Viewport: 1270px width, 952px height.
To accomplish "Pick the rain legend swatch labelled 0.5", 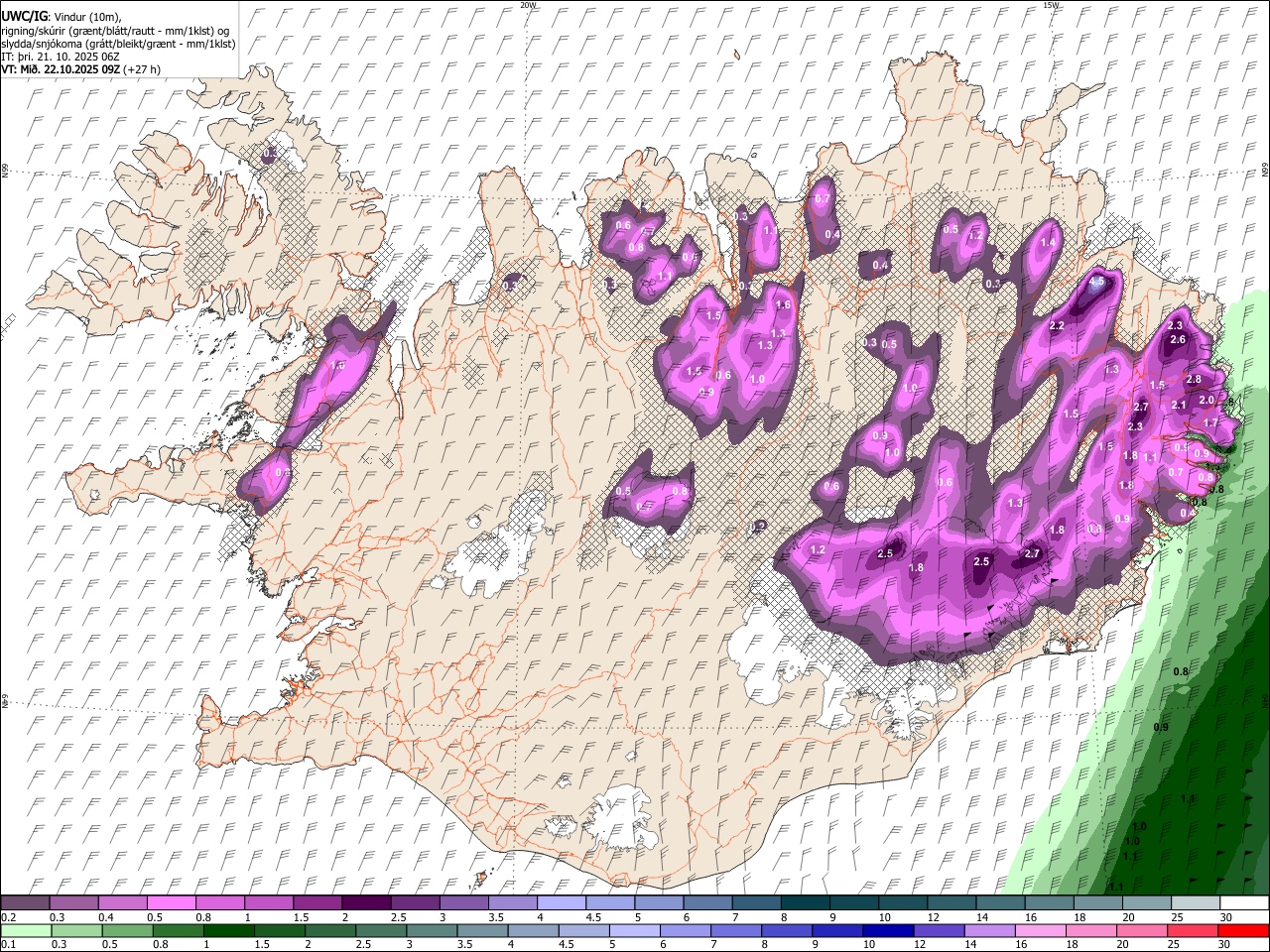I will click(127, 930).
